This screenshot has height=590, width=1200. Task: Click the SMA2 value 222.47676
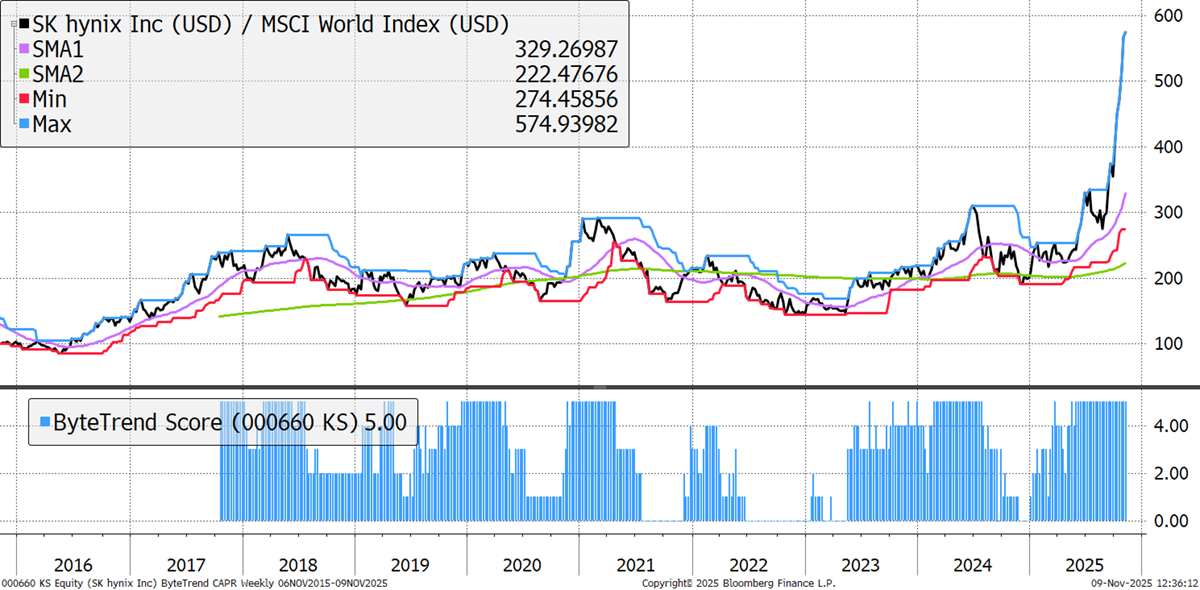(569, 74)
